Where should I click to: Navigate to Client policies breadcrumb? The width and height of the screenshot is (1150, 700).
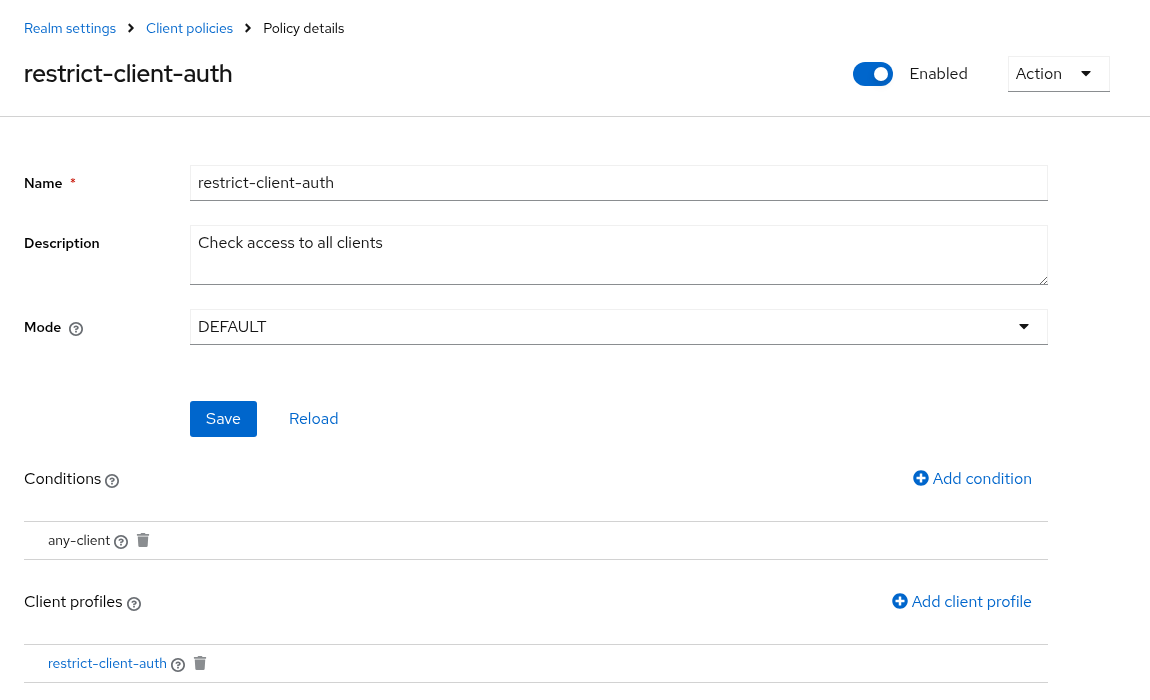coord(189,29)
